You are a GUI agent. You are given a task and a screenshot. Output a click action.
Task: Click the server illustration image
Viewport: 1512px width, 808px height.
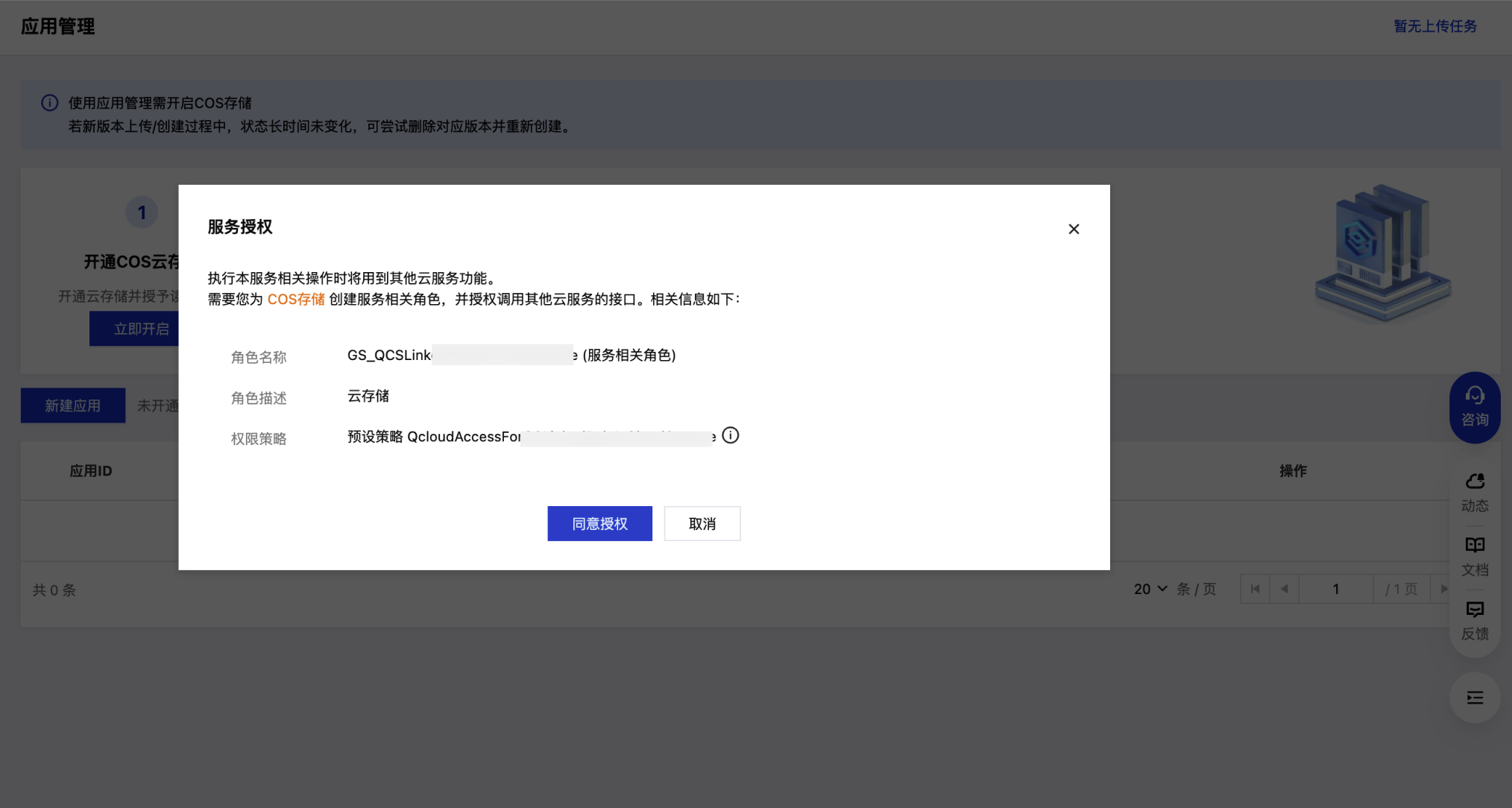click(x=1383, y=254)
